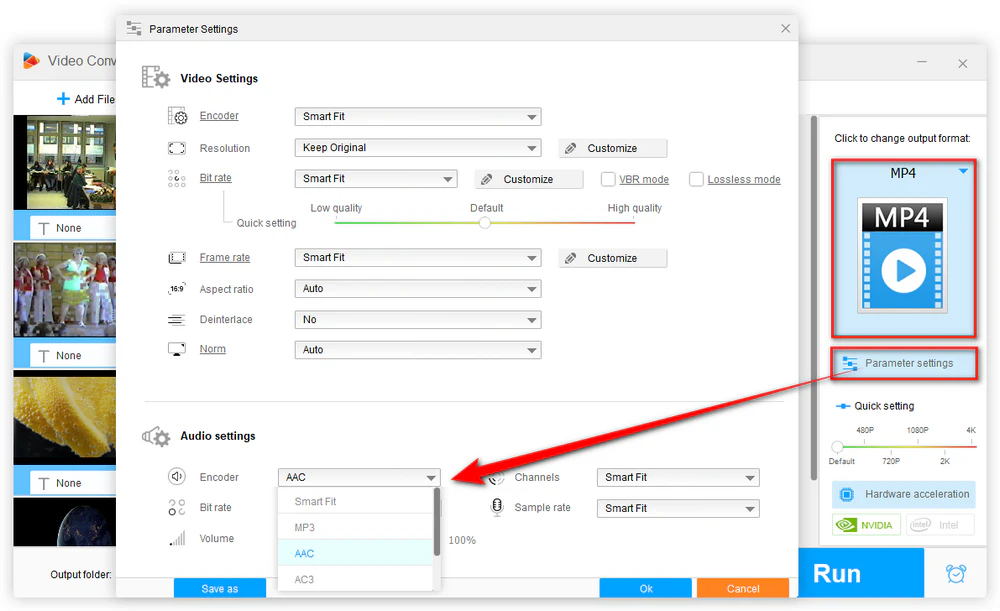The width and height of the screenshot is (1000, 611).
Task: Select AAC from encoder list
Action: click(356, 553)
